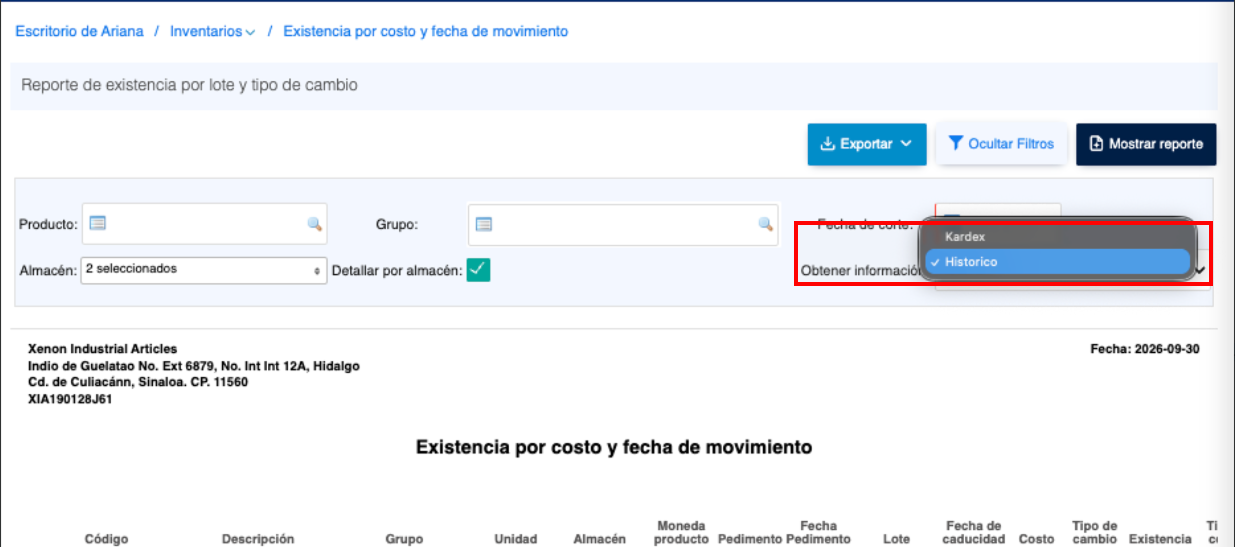
Task: Open the Escritorio de Ariana breadcrumb link
Action: point(79,32)
